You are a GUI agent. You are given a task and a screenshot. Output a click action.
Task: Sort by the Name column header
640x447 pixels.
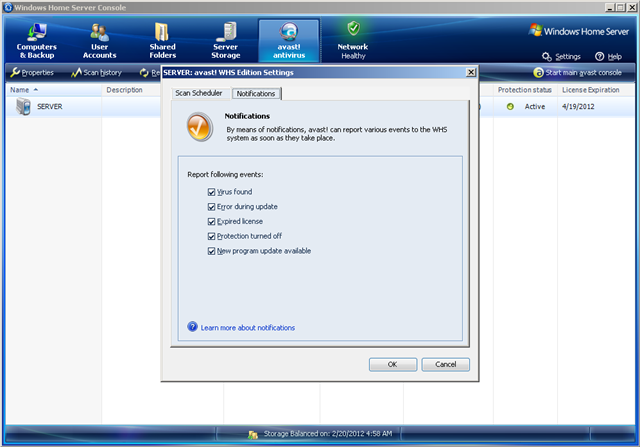point(53,90)
